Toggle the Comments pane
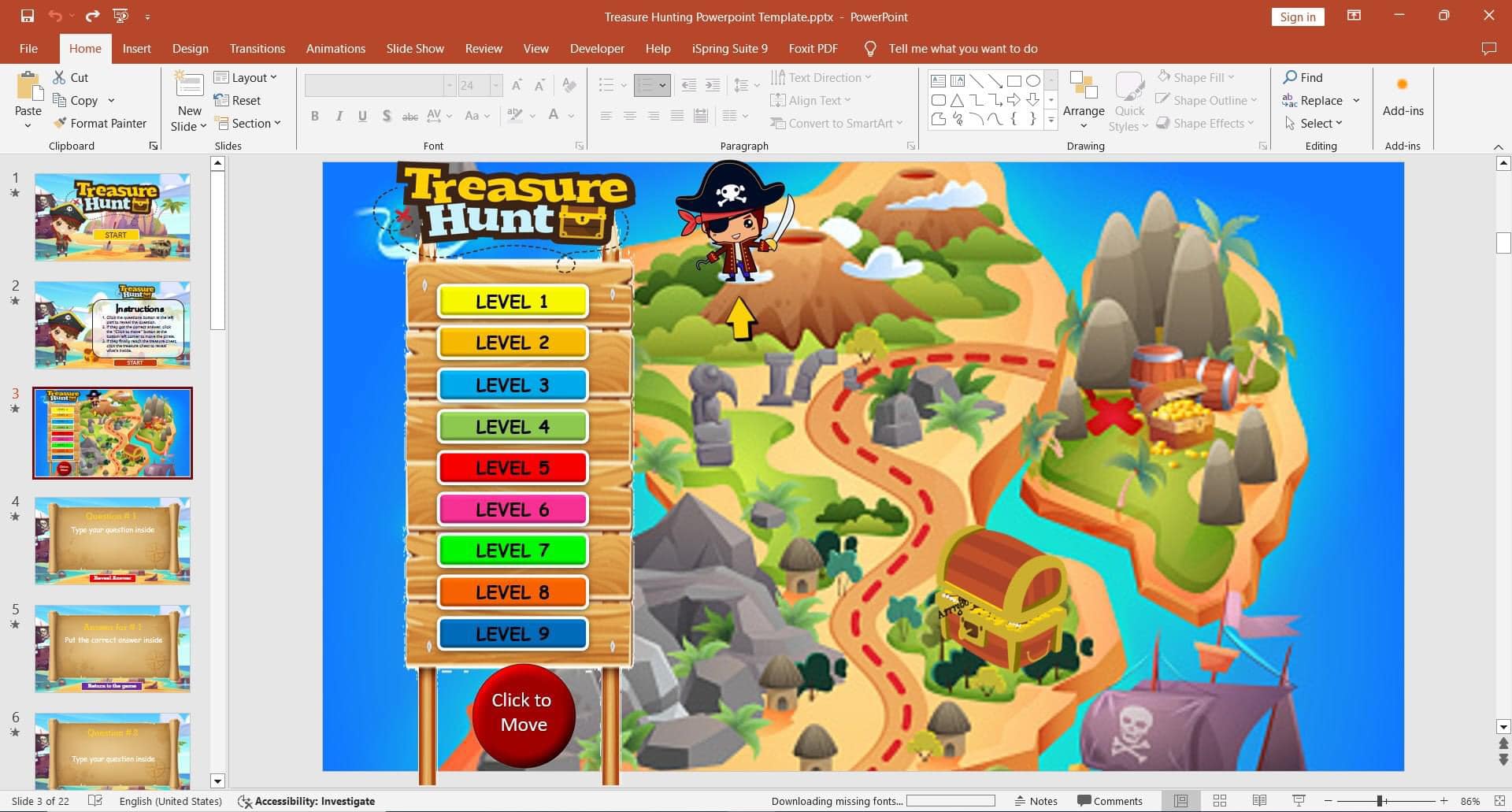This screenshot has width=1512, height=812. tap(1110, 801)
